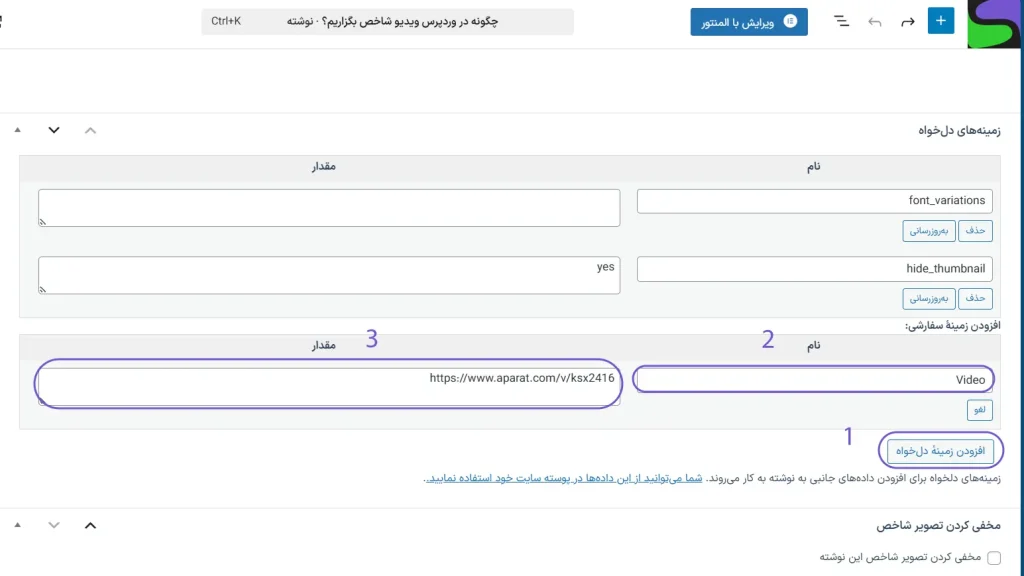The width and height of the screenshot is (1024, 576).
Task: Click the site logo in top corner
Action: (x=994, y=24)
